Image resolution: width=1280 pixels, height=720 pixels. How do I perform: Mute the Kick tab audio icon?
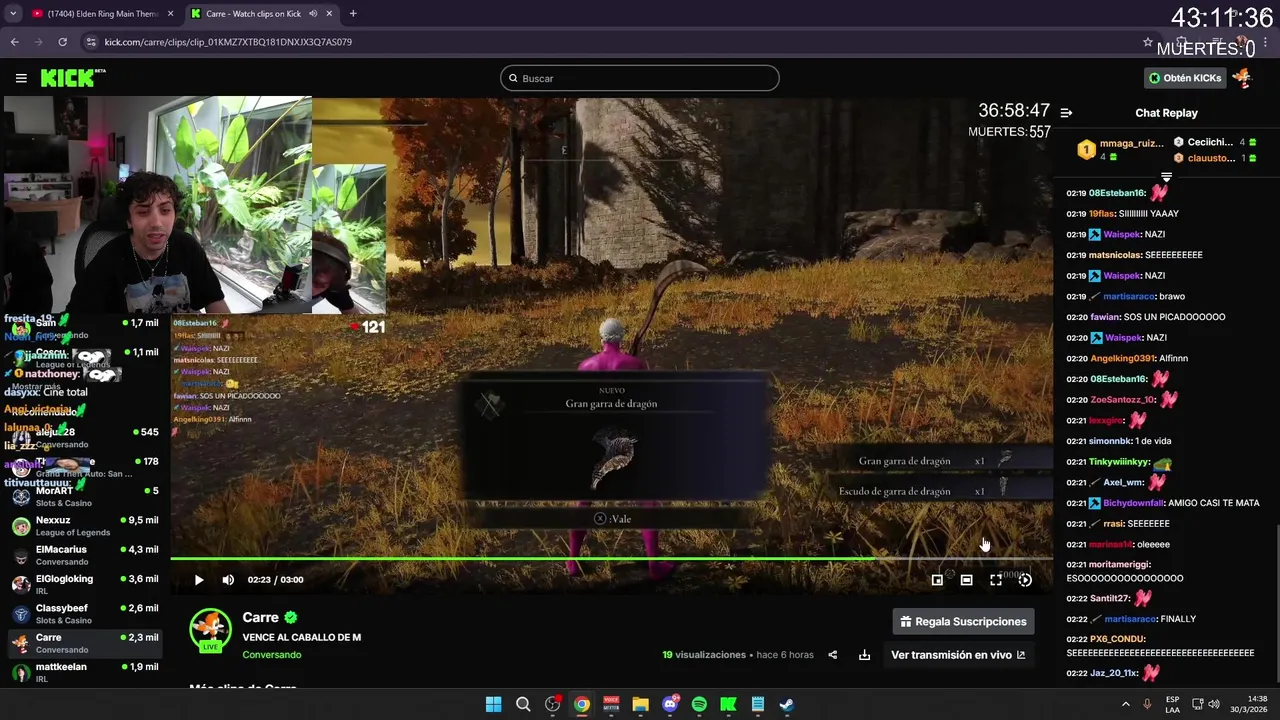(313, 14)
